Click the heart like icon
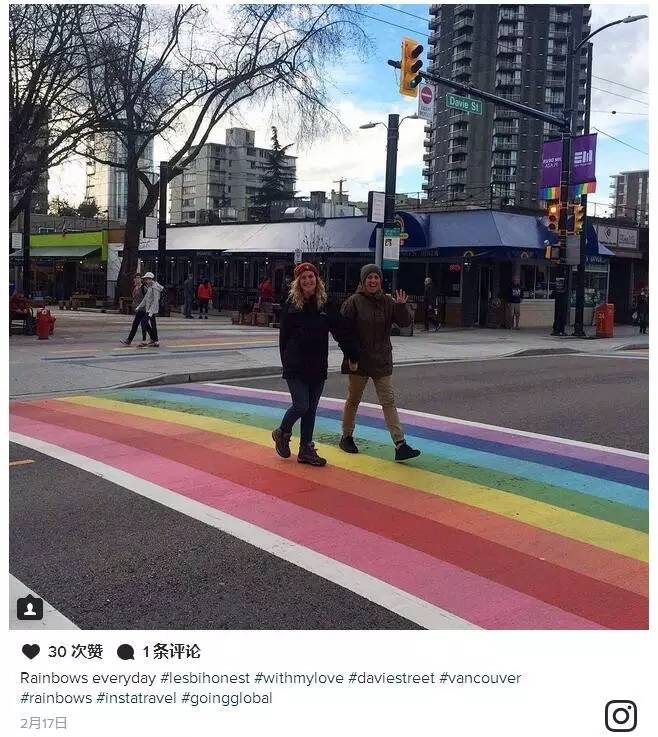Screen dimensions: 658x737 (x=31, y=651)
